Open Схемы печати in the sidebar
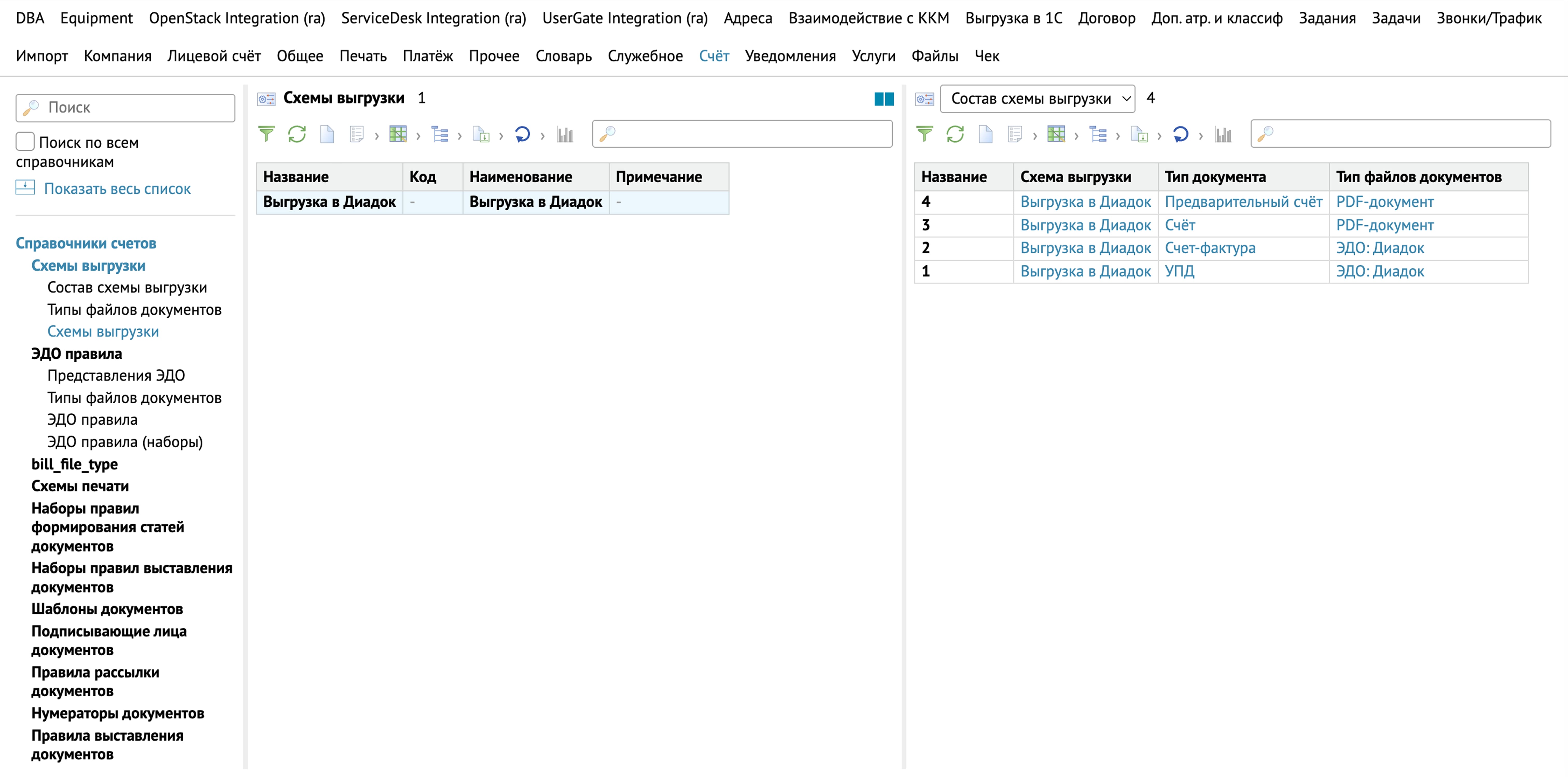Viewport: 1568px width, 777px height. click(80, 486)
